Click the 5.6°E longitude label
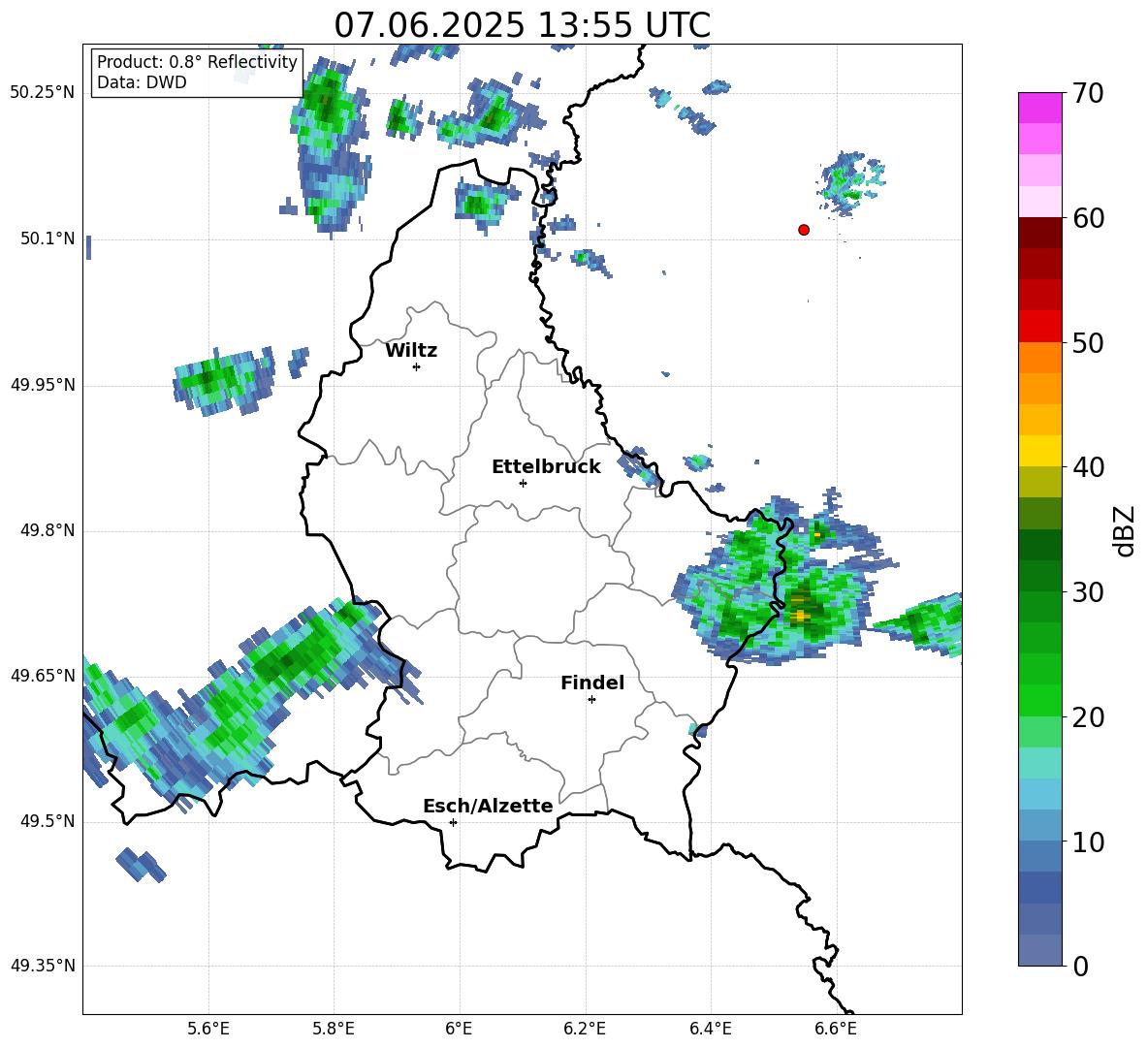The image size is (1148, 1048). click(x=208, y=1029)
